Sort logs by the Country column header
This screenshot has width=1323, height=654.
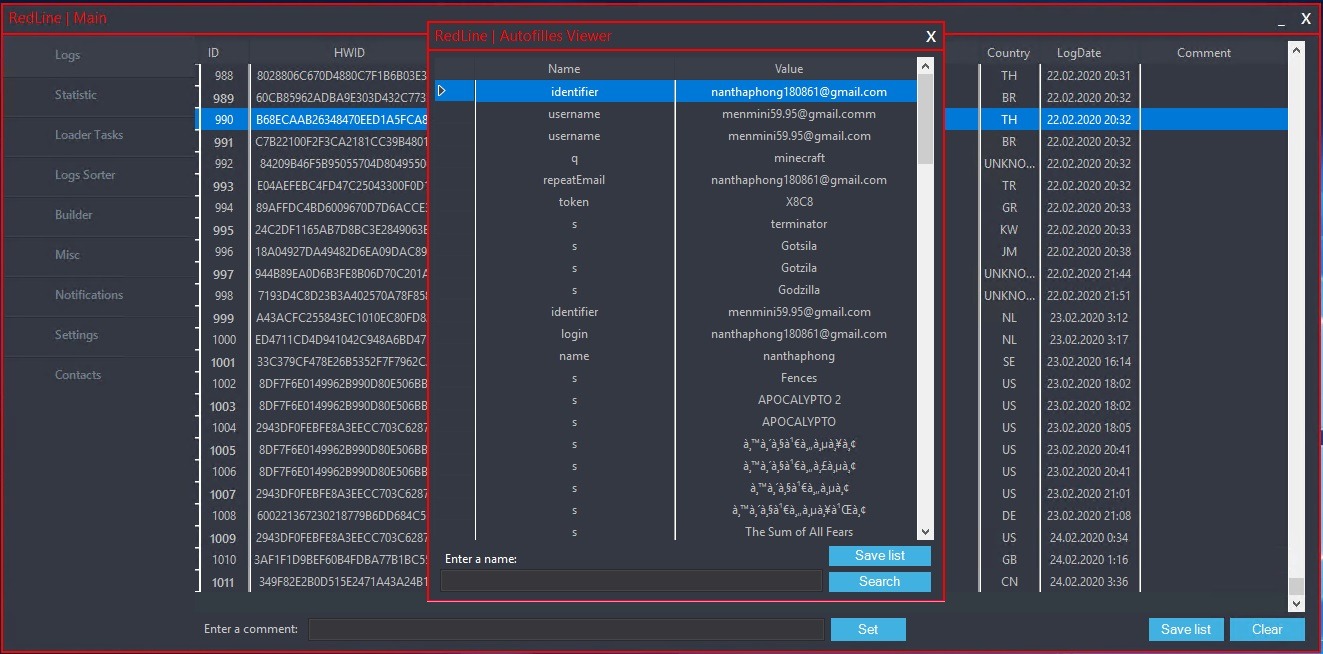click(1008, 53)
